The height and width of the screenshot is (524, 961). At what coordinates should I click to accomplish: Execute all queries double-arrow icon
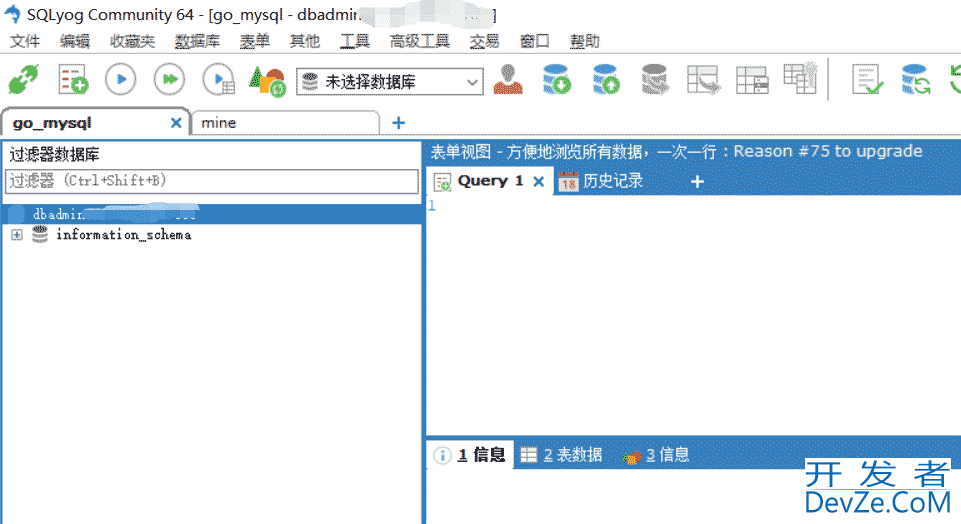tap(169, 80)
